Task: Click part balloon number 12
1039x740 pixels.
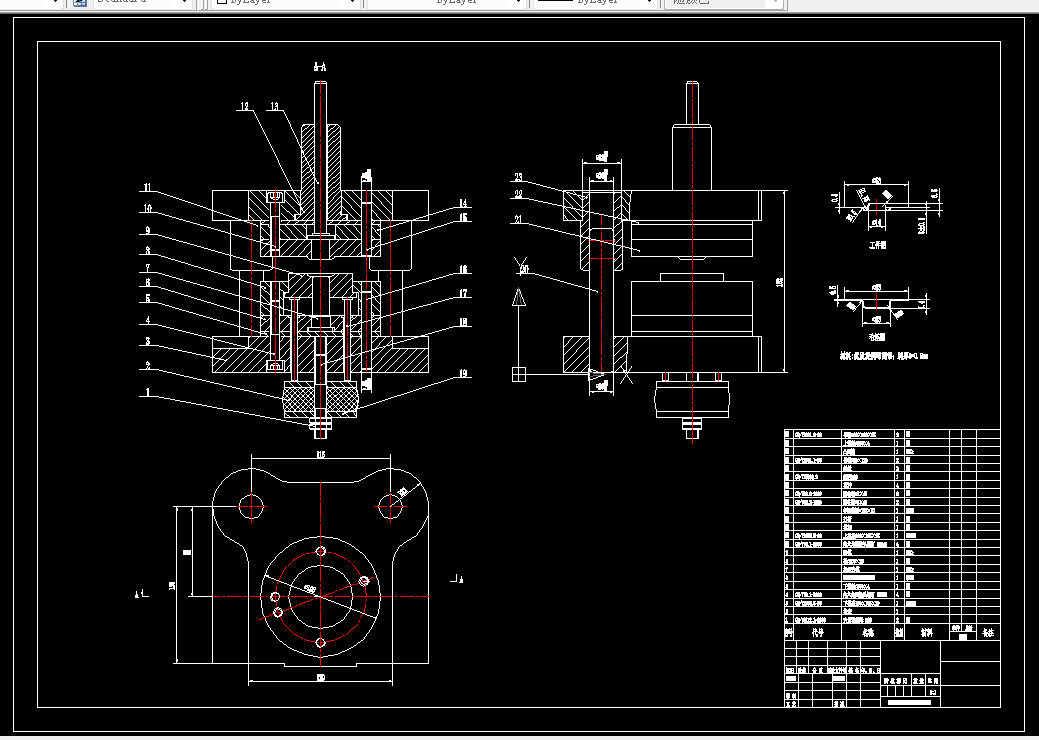Action: coord(244,106)
